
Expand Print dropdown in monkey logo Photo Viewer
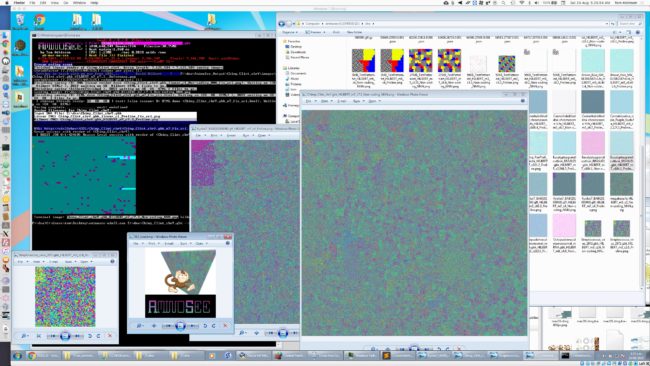click(x=153, y=243)
